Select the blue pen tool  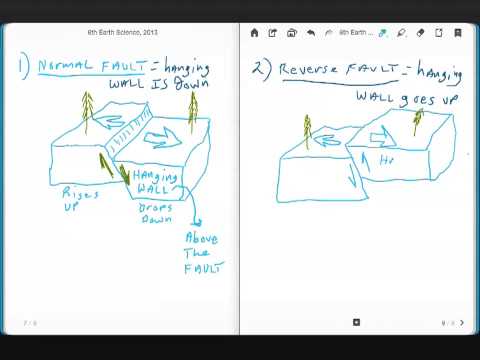pyautogui.click(x=383, y=33)
